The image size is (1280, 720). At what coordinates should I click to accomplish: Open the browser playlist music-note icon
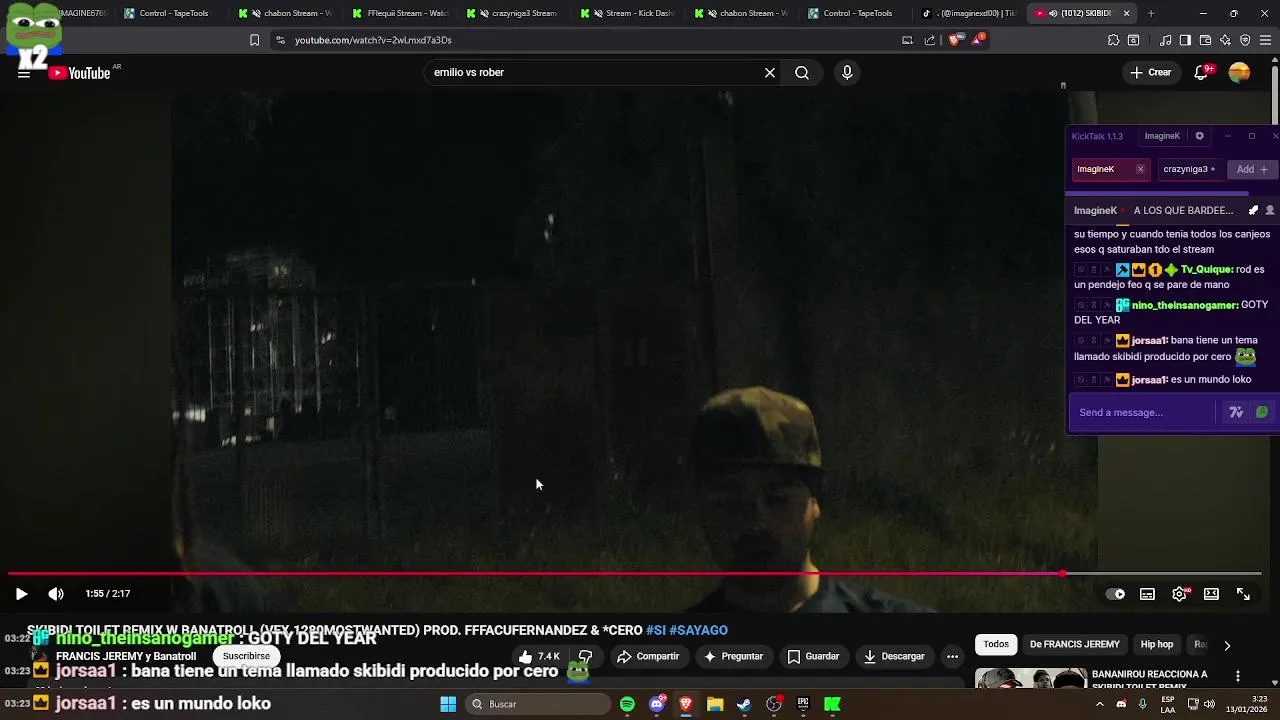tap(1165, 40)
